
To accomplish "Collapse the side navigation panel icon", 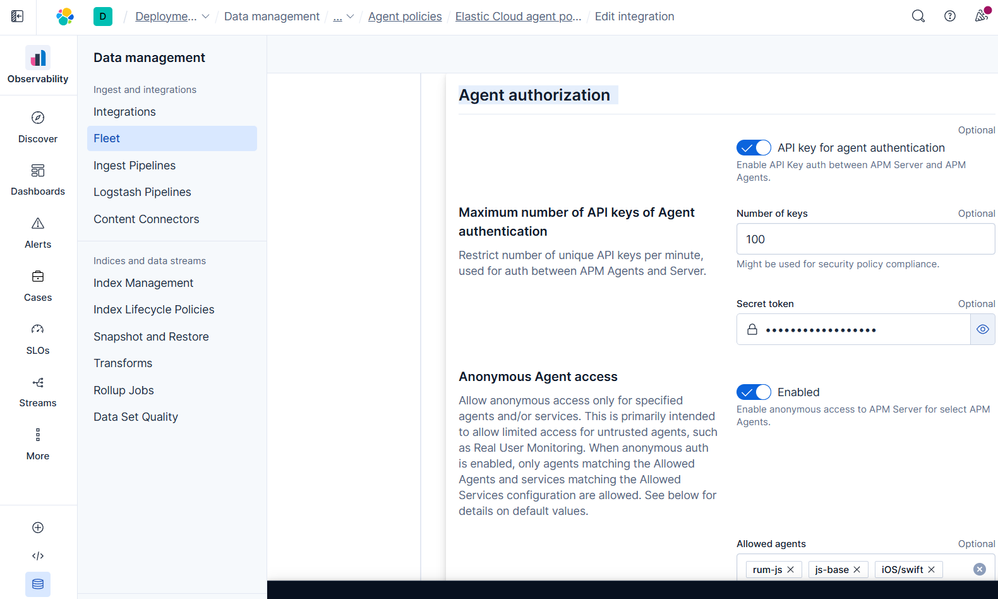I will 17,17.
